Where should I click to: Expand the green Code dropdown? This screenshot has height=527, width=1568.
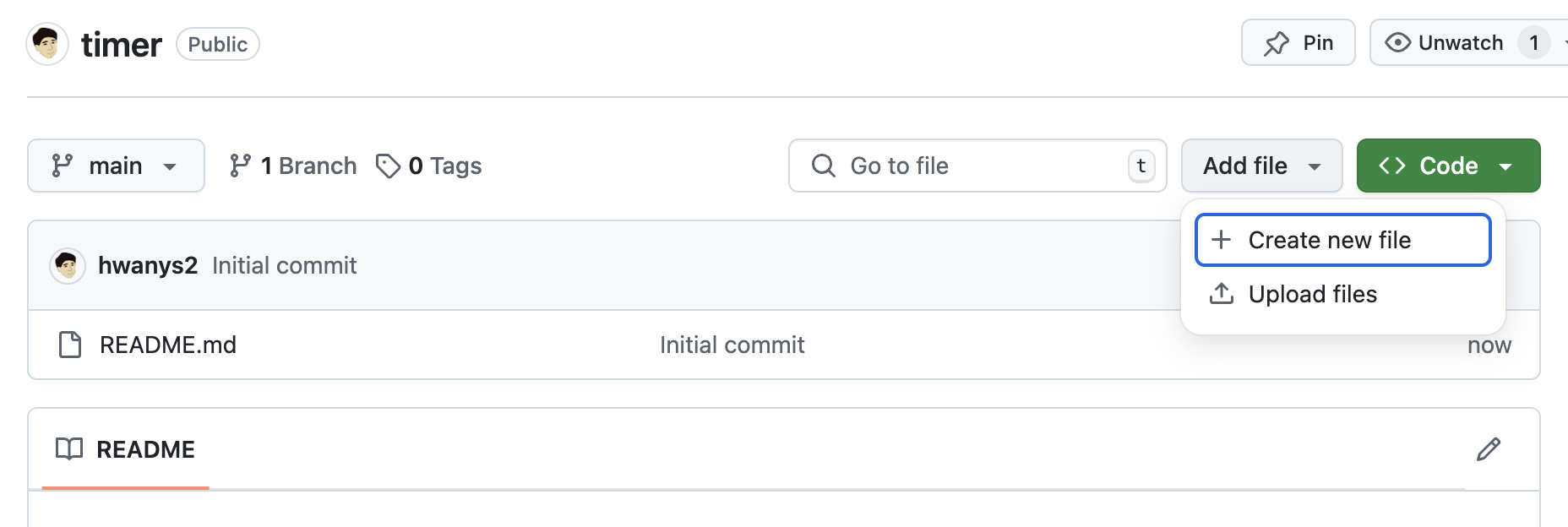1448,166
